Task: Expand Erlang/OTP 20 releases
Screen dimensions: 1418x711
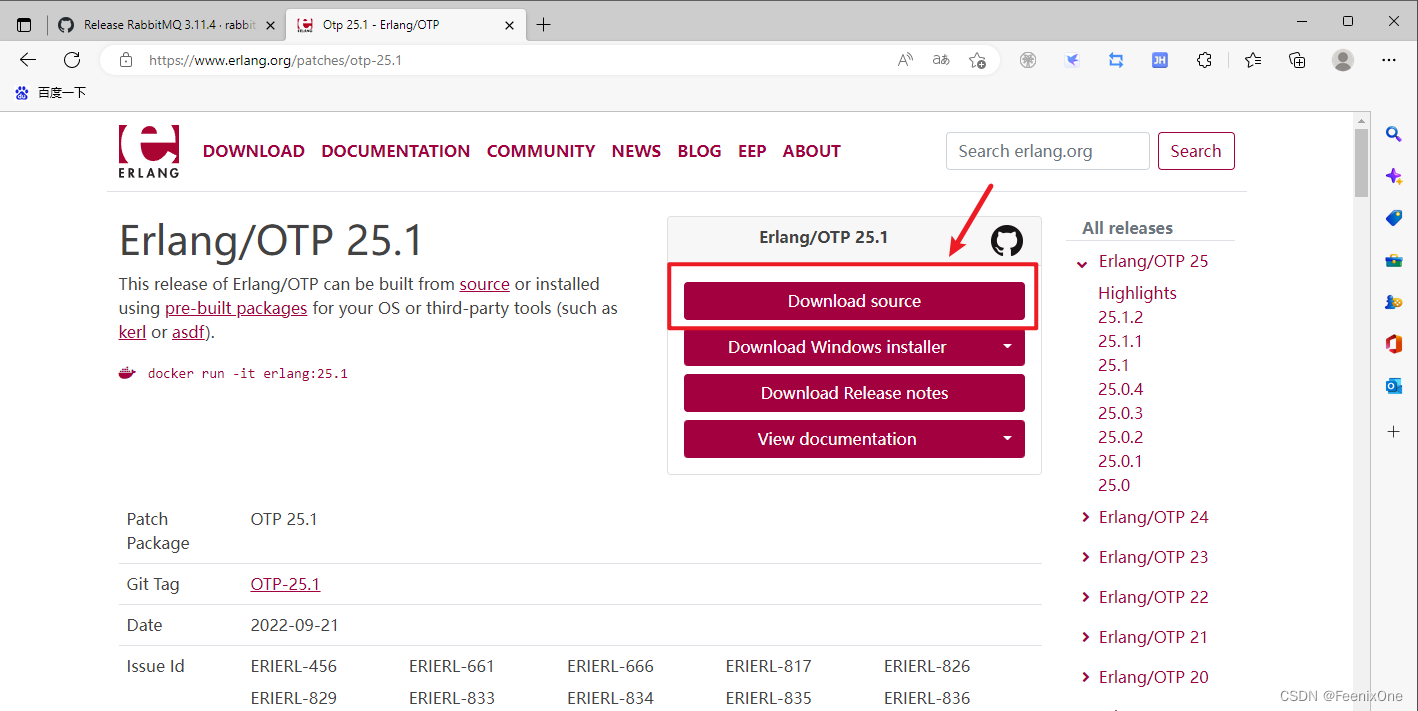Action: (x=1086, y=677)
